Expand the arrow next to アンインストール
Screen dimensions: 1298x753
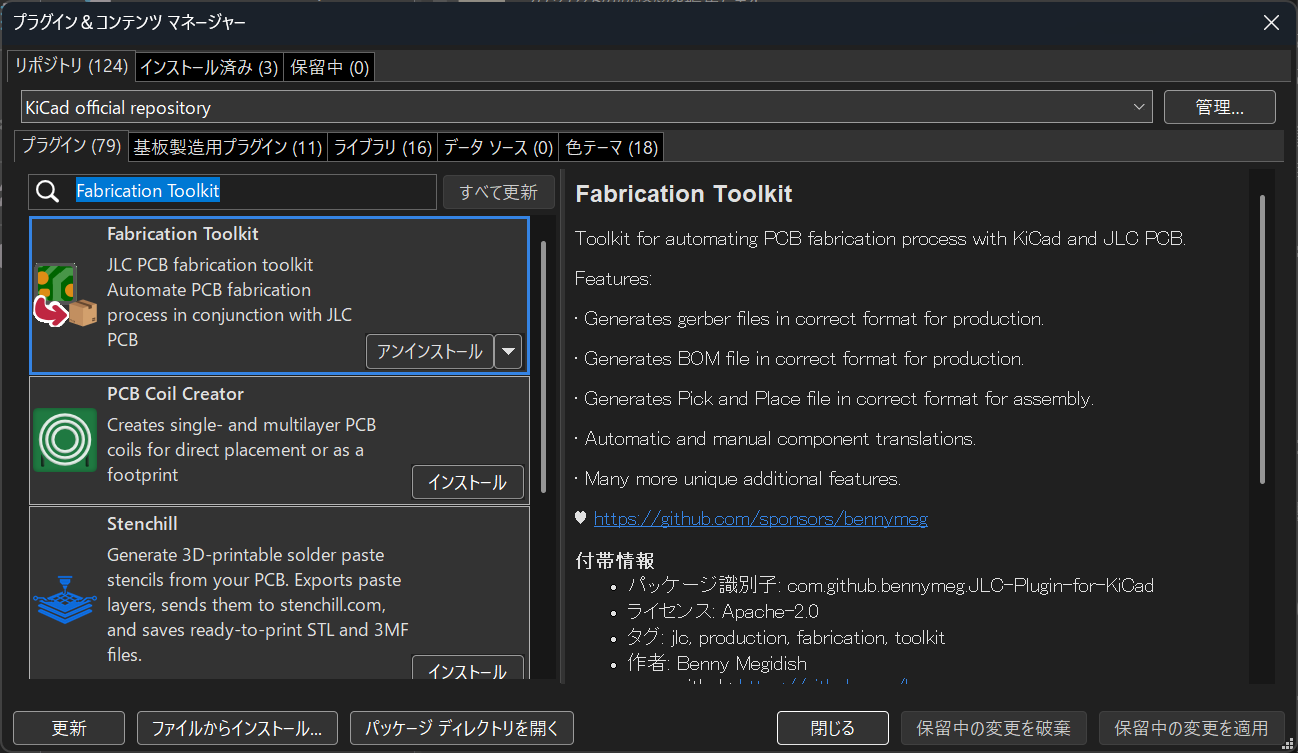tap(510, 352)
